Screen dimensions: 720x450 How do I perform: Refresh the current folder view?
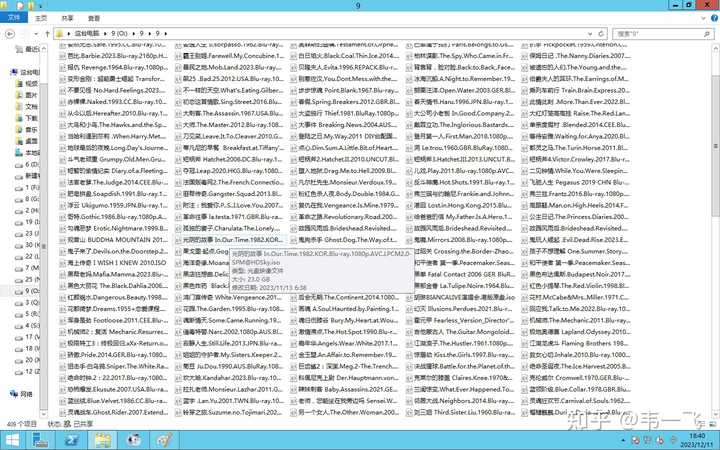601,34
